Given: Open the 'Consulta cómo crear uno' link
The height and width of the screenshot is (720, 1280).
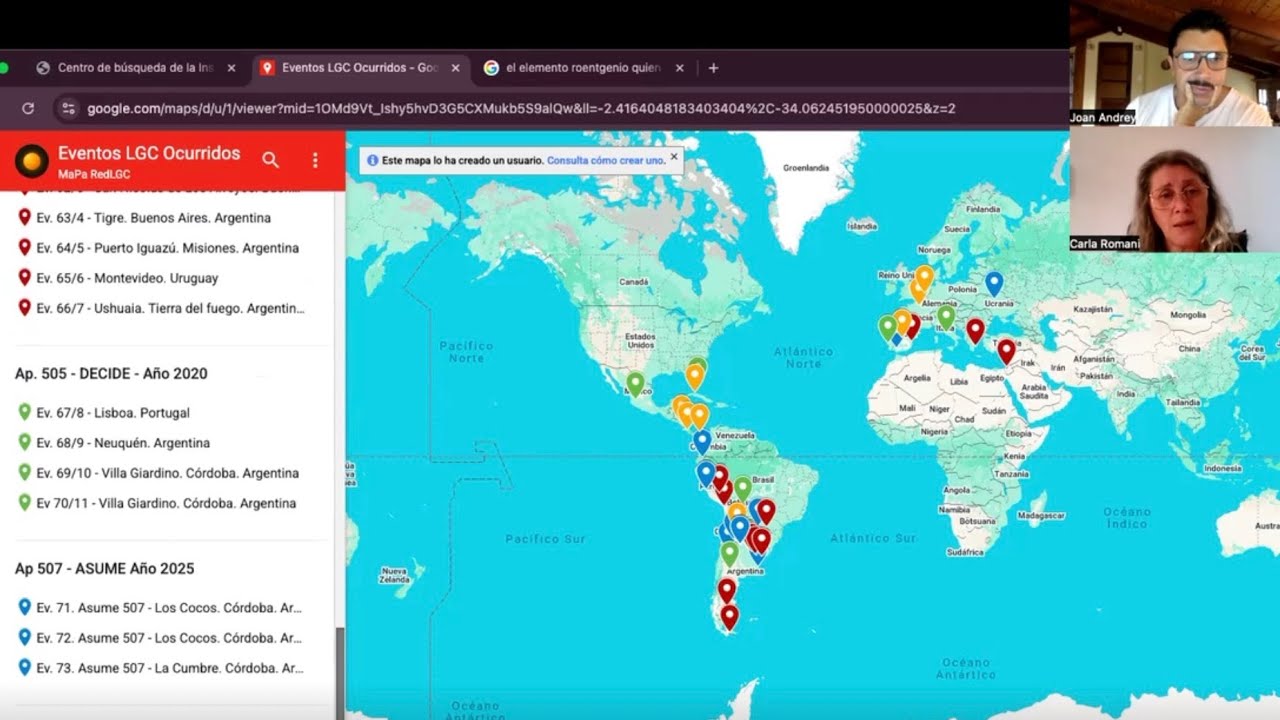Looking at the screenshot, I should coord(606,160).
